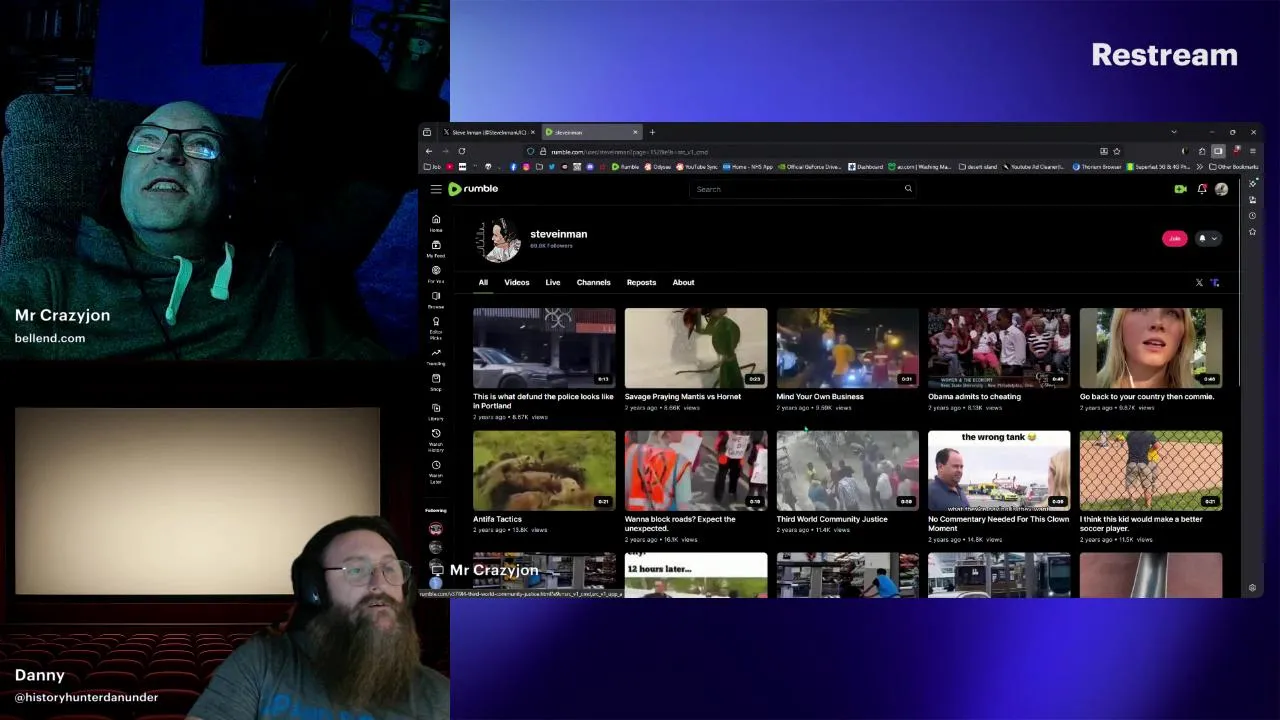The width and height of the screenshot is (1280, 720).
Task: Open the Odysee bookmark
Action: pos(658,167)
